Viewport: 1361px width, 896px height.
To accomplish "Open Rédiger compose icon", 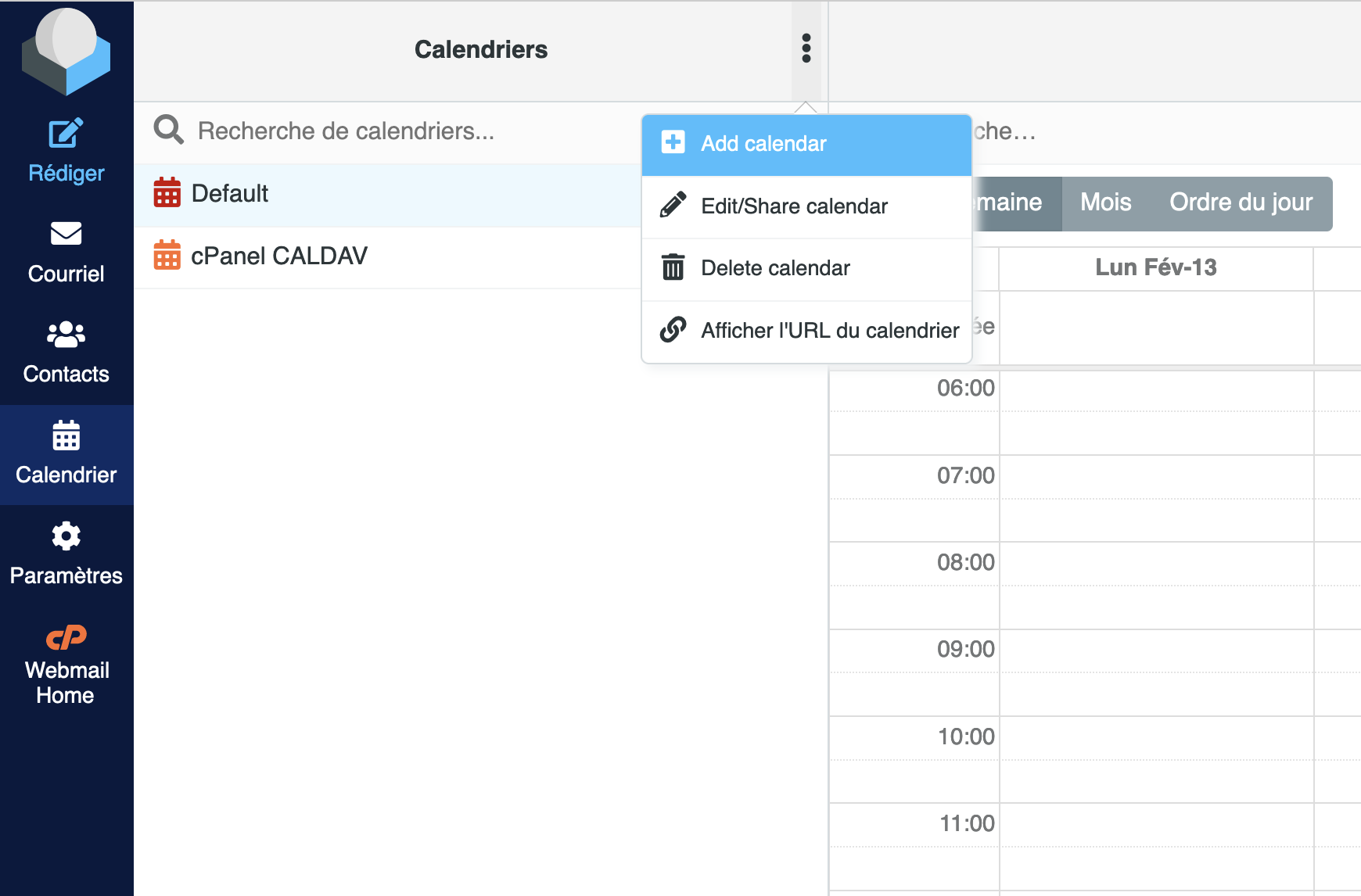I will coord(66,133).
